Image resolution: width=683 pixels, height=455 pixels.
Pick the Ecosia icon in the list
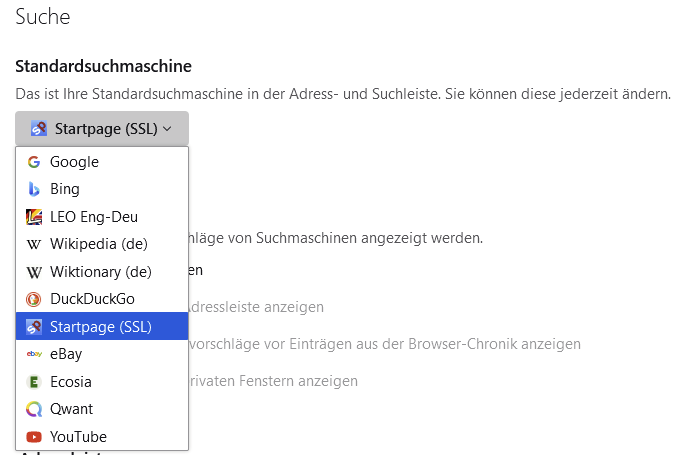33,381
